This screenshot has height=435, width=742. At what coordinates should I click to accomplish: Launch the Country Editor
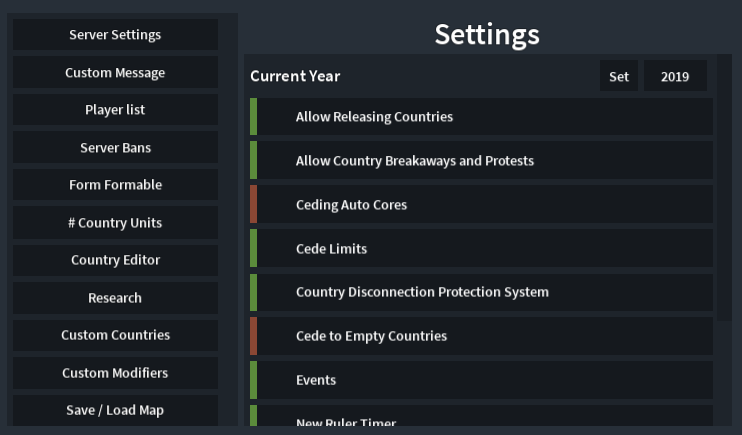click(x=115, y=260)
